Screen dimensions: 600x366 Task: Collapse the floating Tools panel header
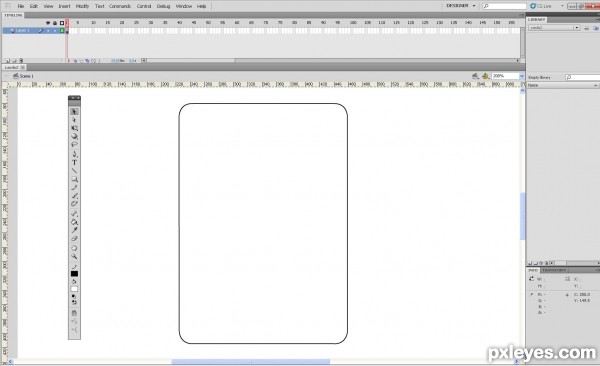74,98
